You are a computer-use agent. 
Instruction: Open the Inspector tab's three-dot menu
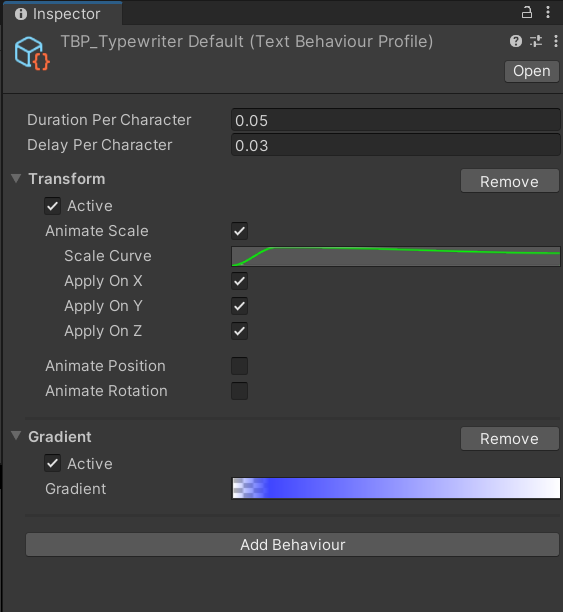click(x=548, y=12)
